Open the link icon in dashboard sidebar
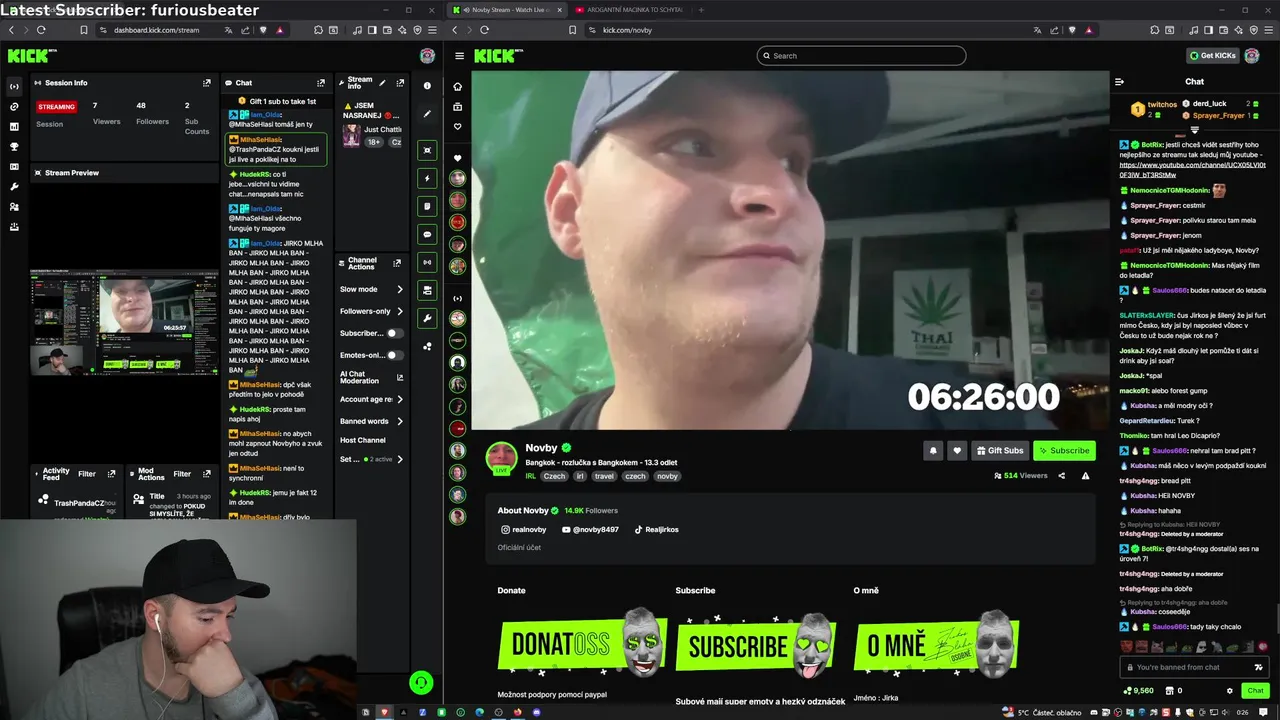The height and width of the screenshot is (720, 1280). pyautogui.click(x=14, y=106)
